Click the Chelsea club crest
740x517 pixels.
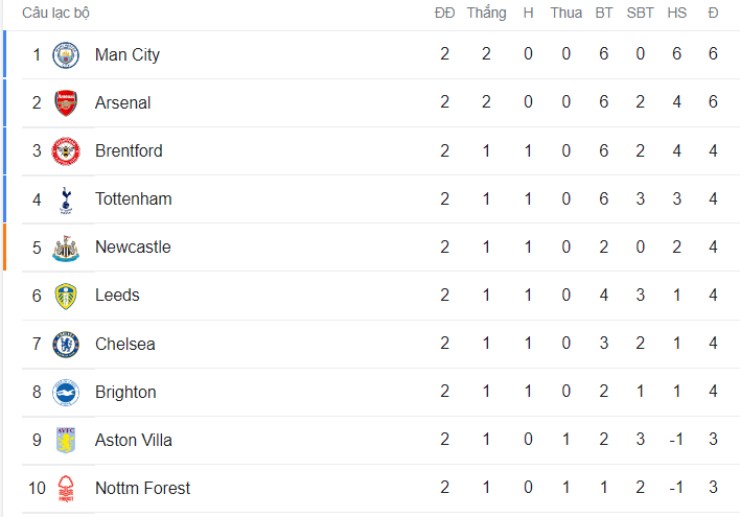[x=66, y=344]
